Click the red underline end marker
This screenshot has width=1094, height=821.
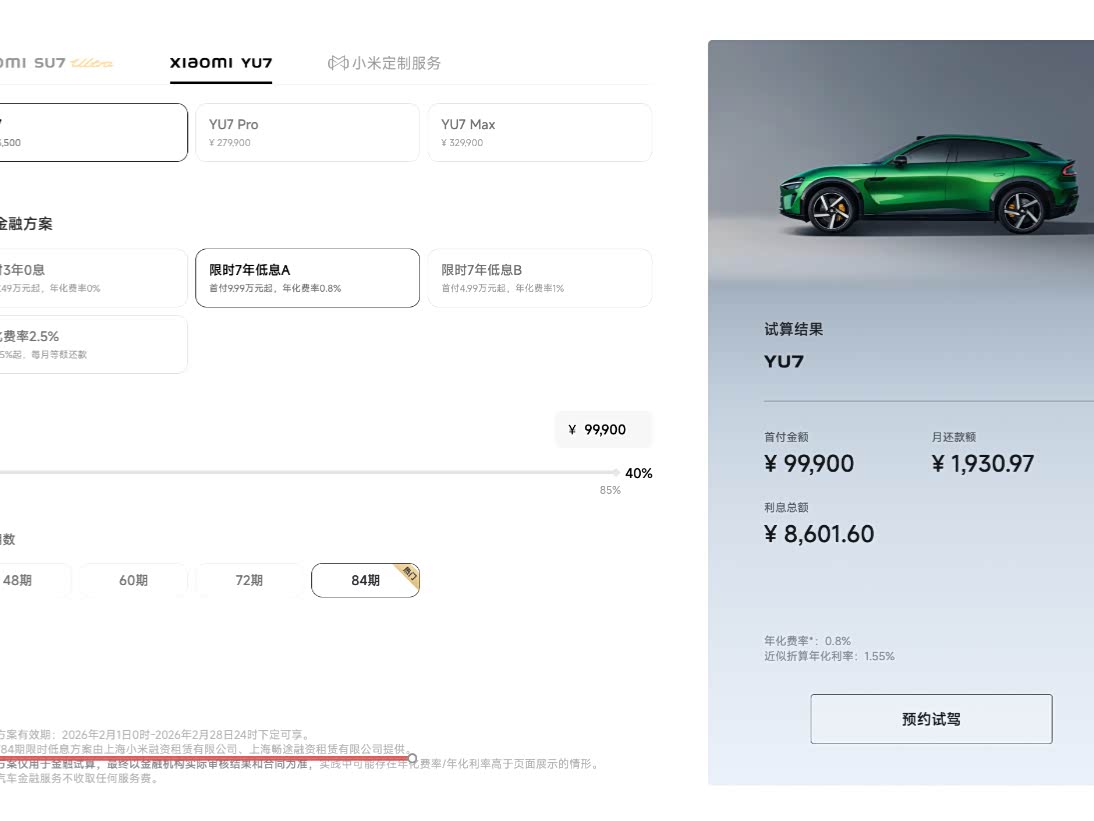tap(412, 758)
